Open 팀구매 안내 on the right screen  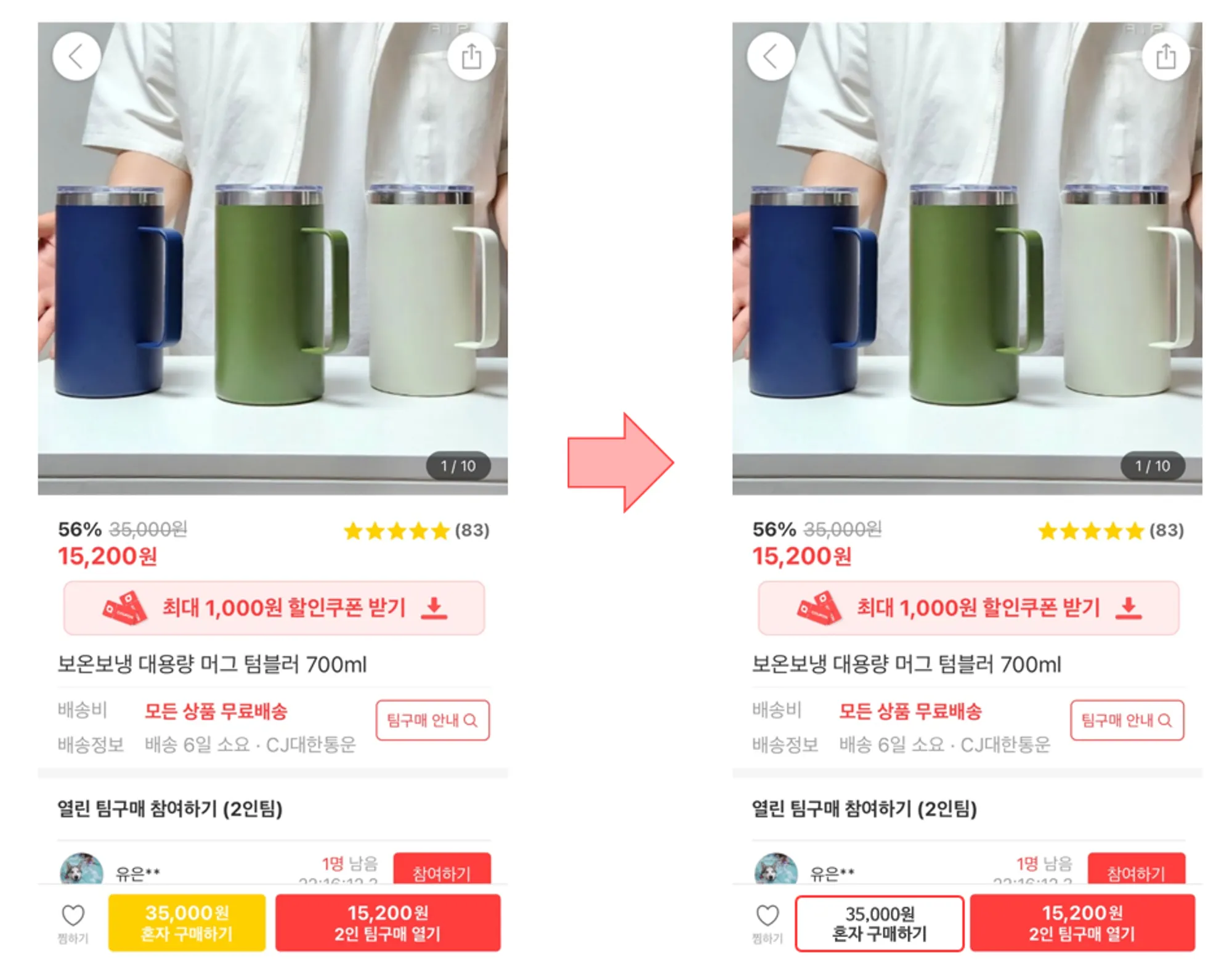[1127, 720]
